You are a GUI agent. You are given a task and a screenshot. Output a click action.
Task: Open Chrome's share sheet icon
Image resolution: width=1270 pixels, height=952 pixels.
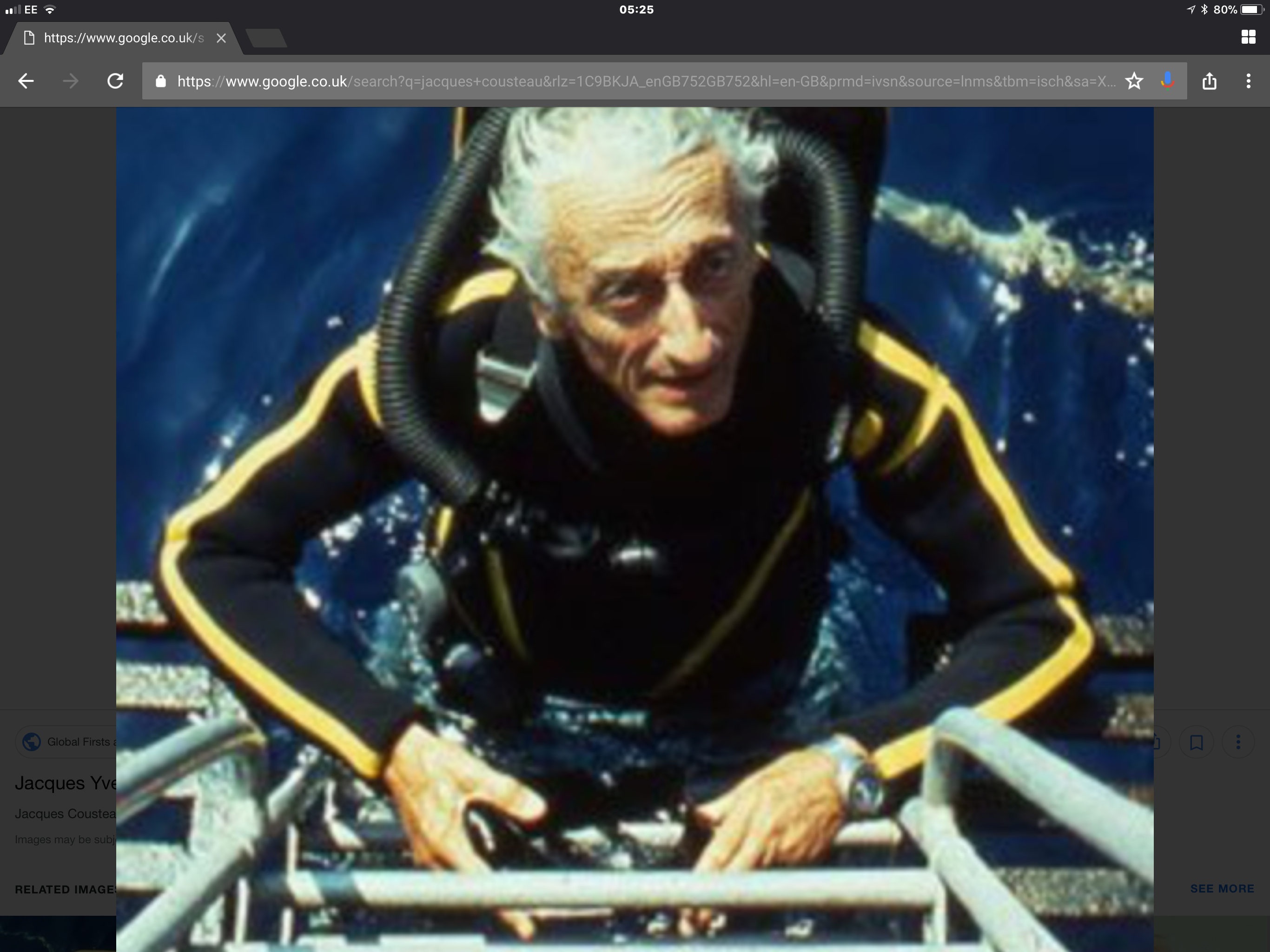click(1209, 81)
